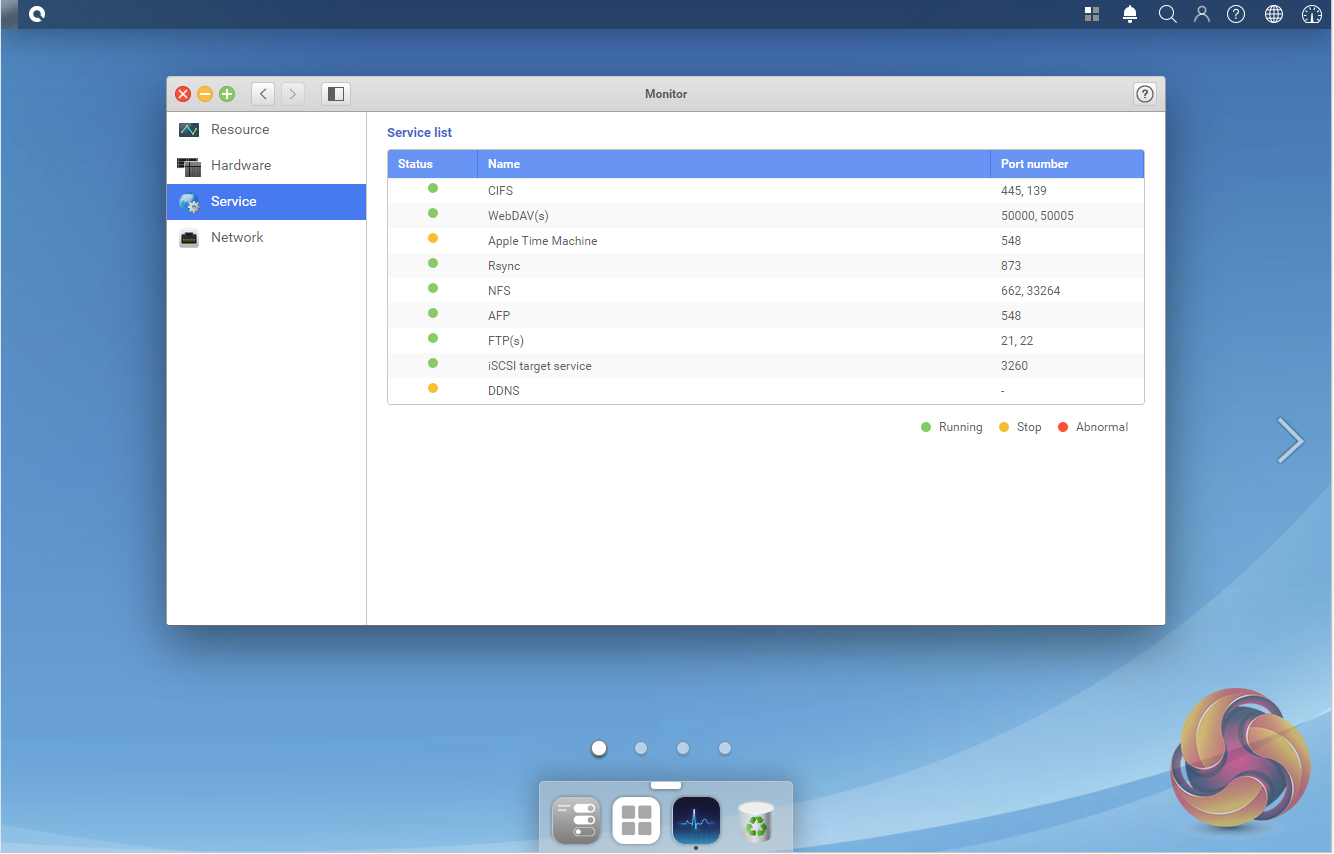Switch to the Hardware section
This screenshot has width=1334, height=854.
coord(240,166)
